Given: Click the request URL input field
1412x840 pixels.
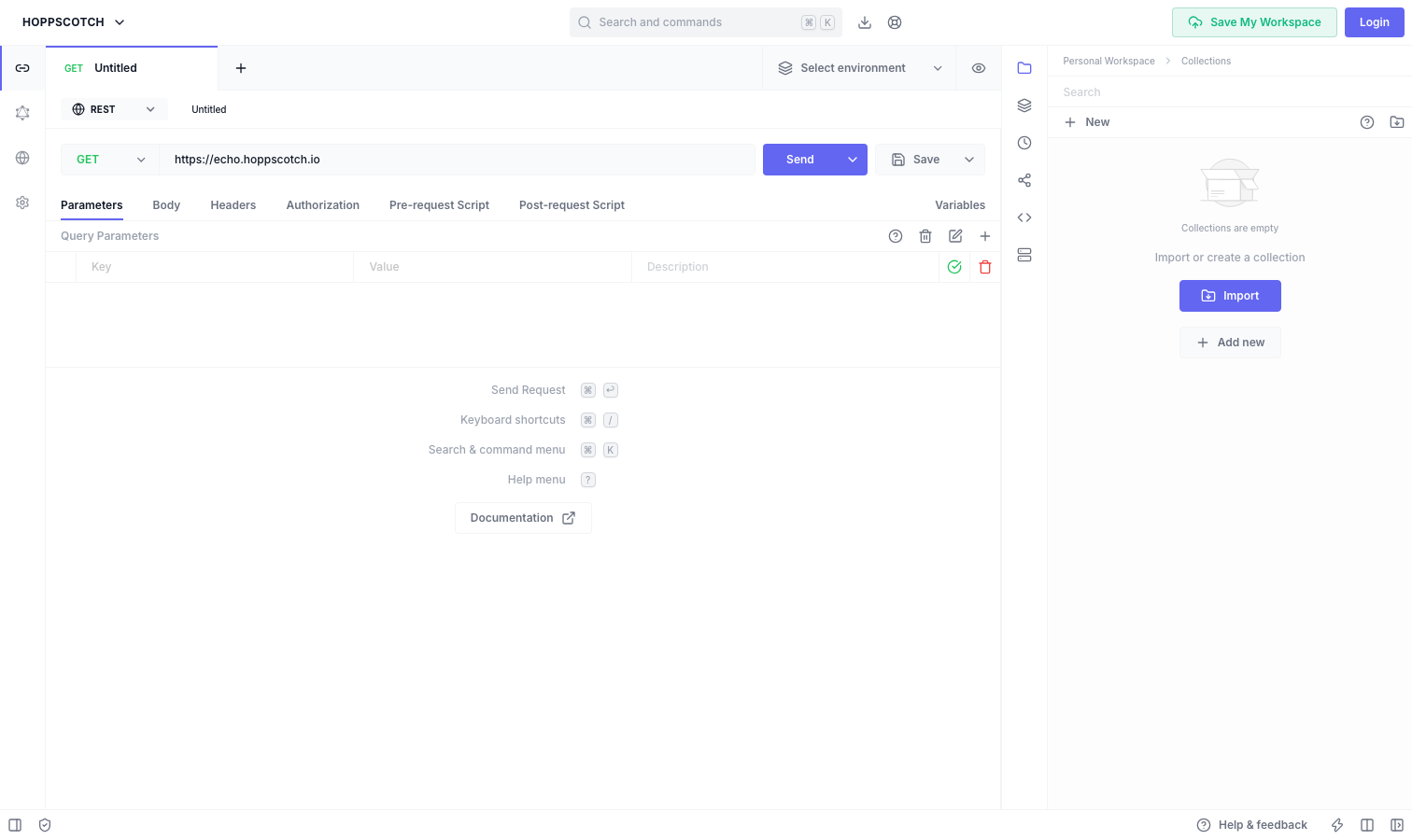Looking at the screenshot, I should point(458,160).
